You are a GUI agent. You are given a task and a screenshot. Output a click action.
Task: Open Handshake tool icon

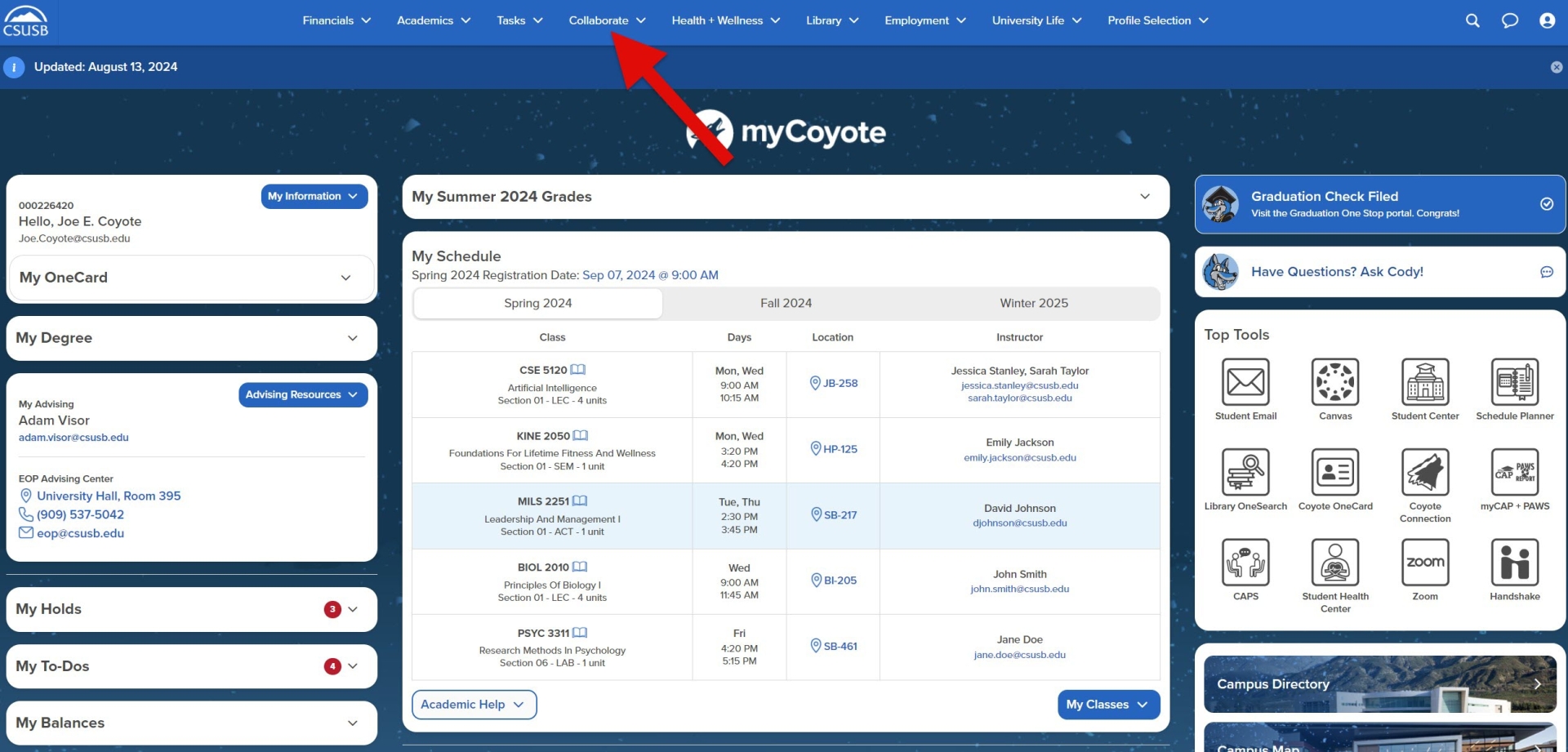click(x=1515, y=562)
